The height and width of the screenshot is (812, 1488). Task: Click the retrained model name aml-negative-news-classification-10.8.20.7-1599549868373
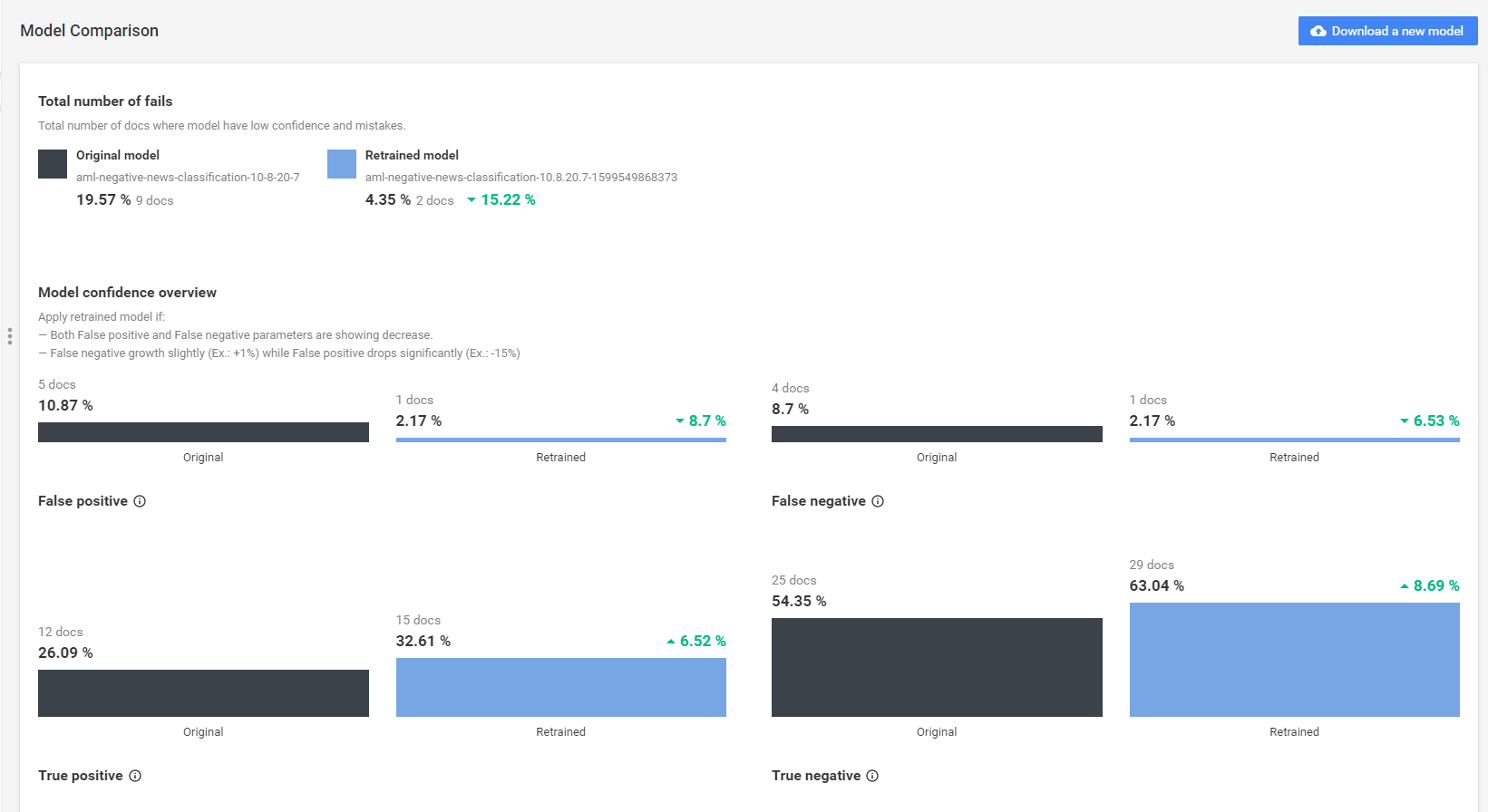[521, 178]
